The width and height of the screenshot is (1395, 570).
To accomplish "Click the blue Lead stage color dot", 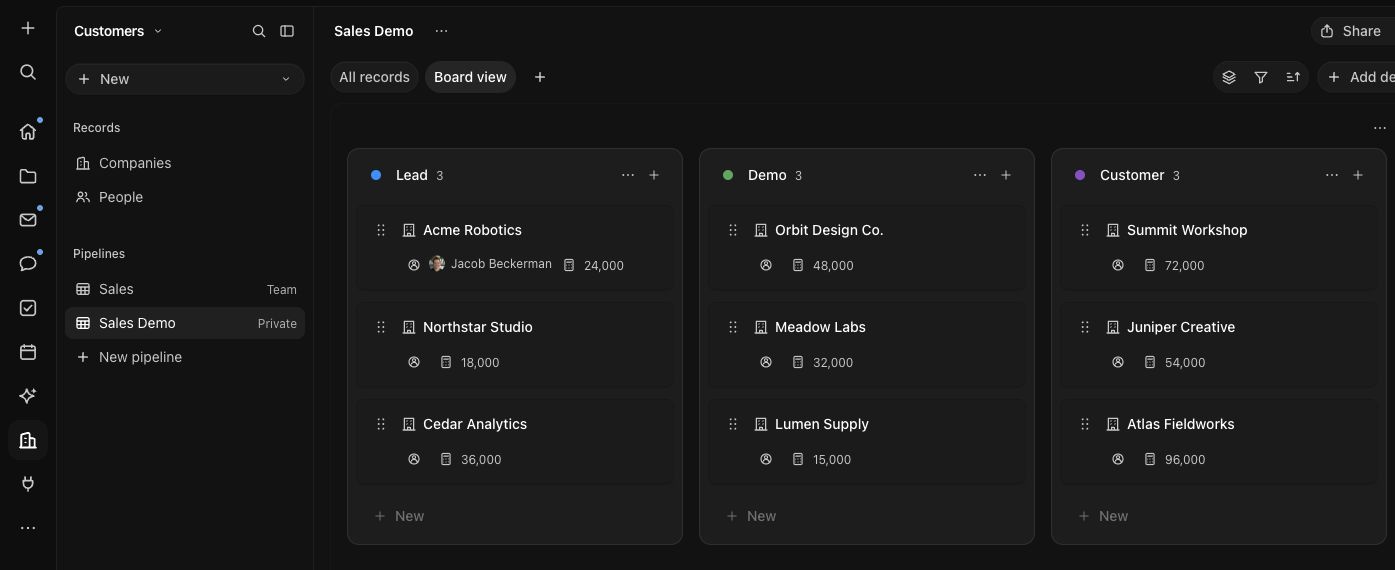I will (376, 175).
